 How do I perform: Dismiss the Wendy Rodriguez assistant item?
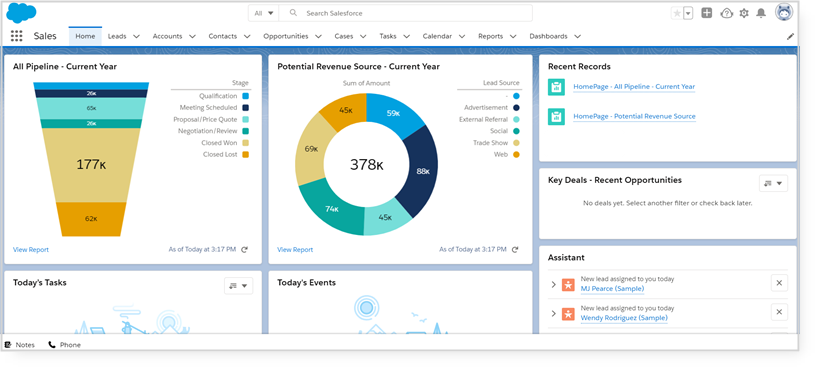pyautogui.click(x=779, y=312)
